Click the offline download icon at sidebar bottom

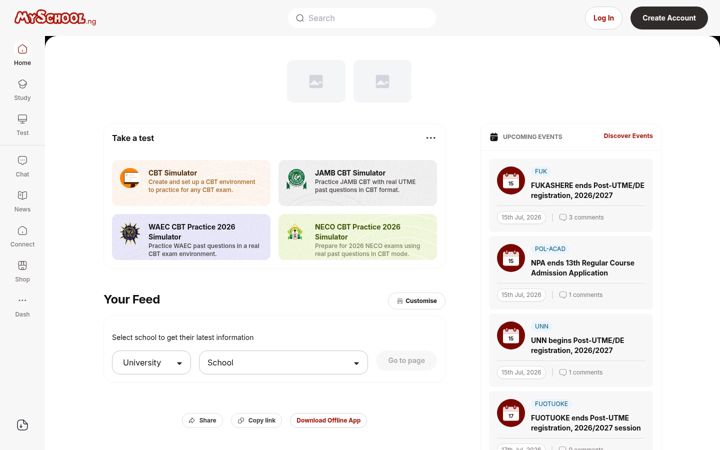click(22, 425)
